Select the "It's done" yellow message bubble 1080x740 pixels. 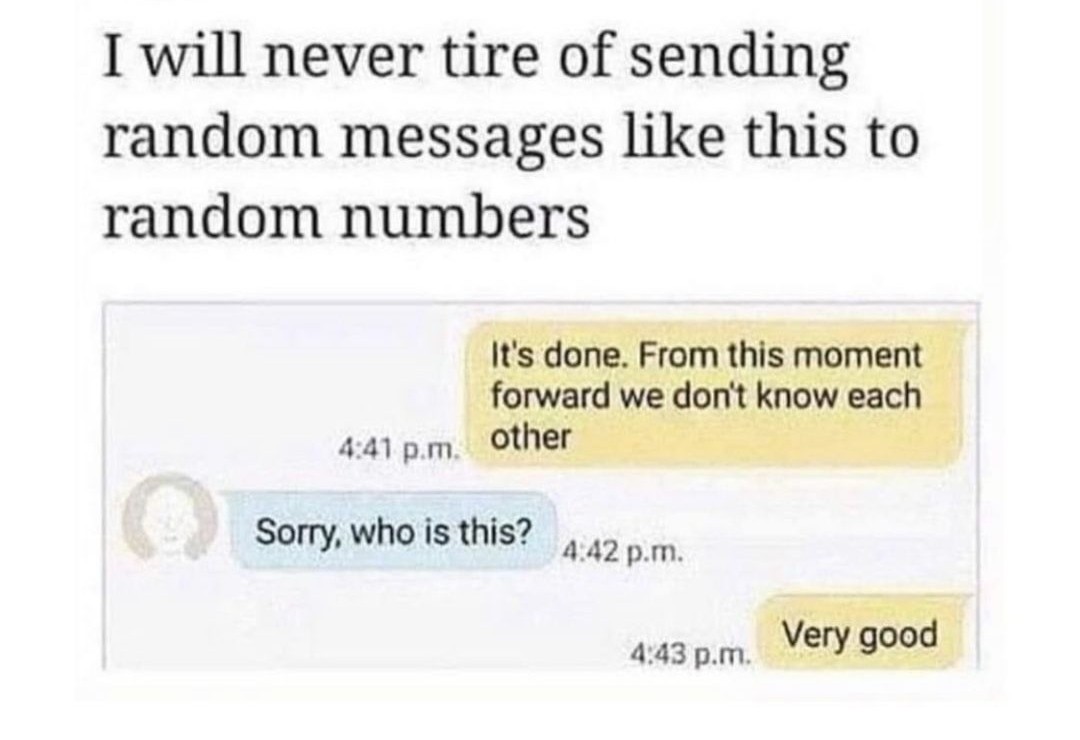click(715, 396)
